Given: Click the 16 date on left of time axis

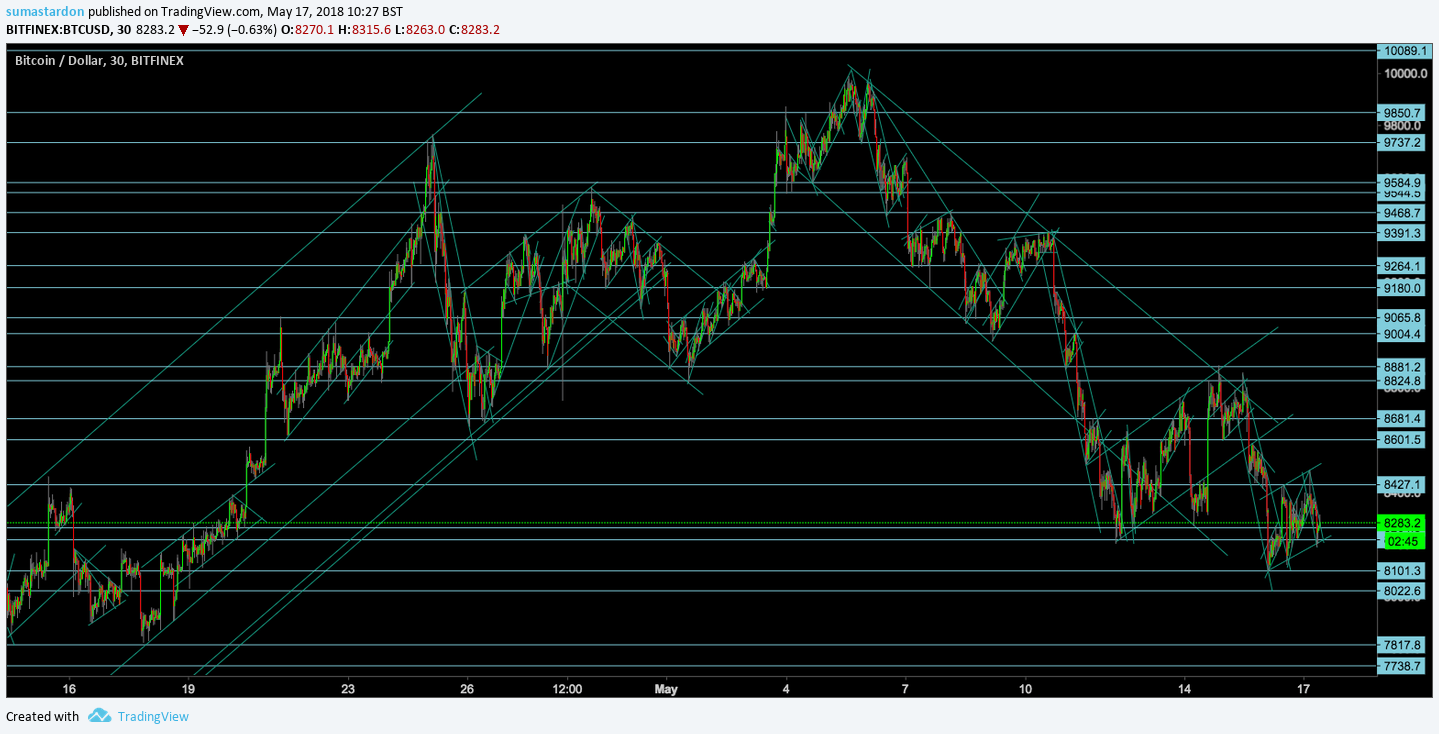Looking at the screenshot, I should (69, 689).
